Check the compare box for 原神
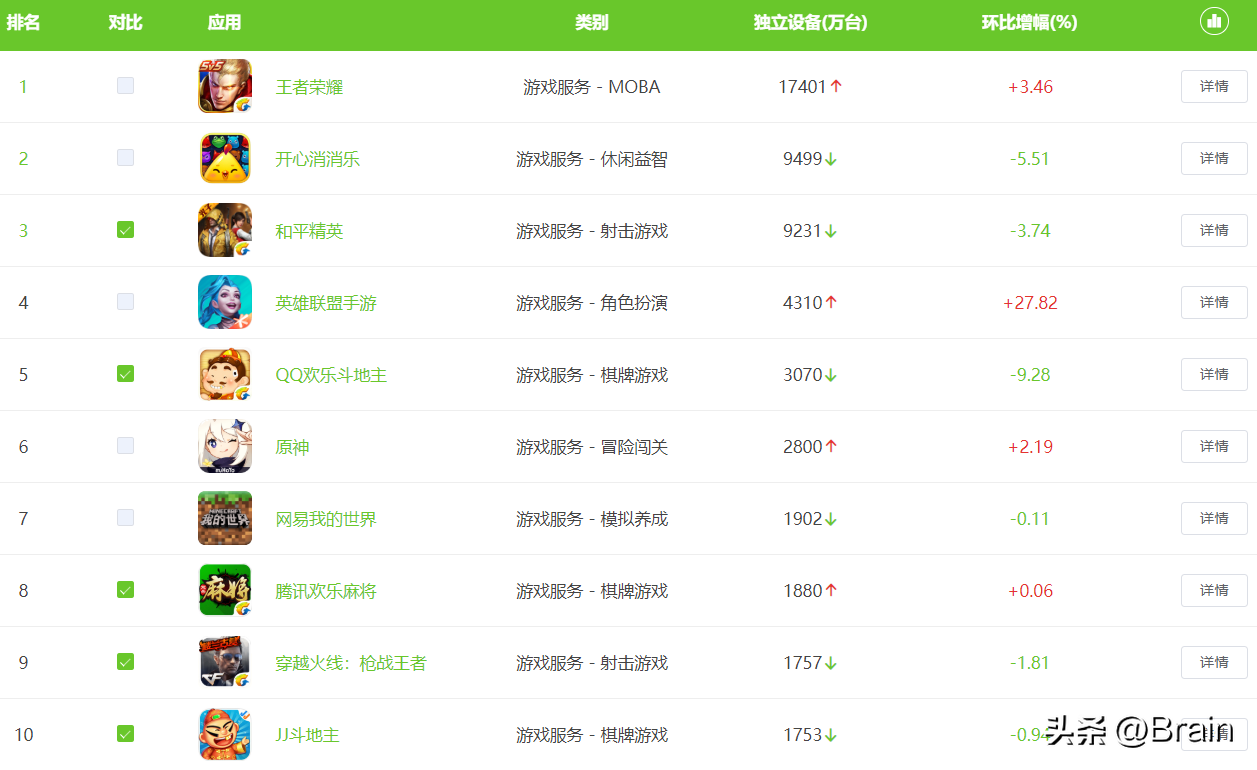1257x770 pixels. coord(125,446)
